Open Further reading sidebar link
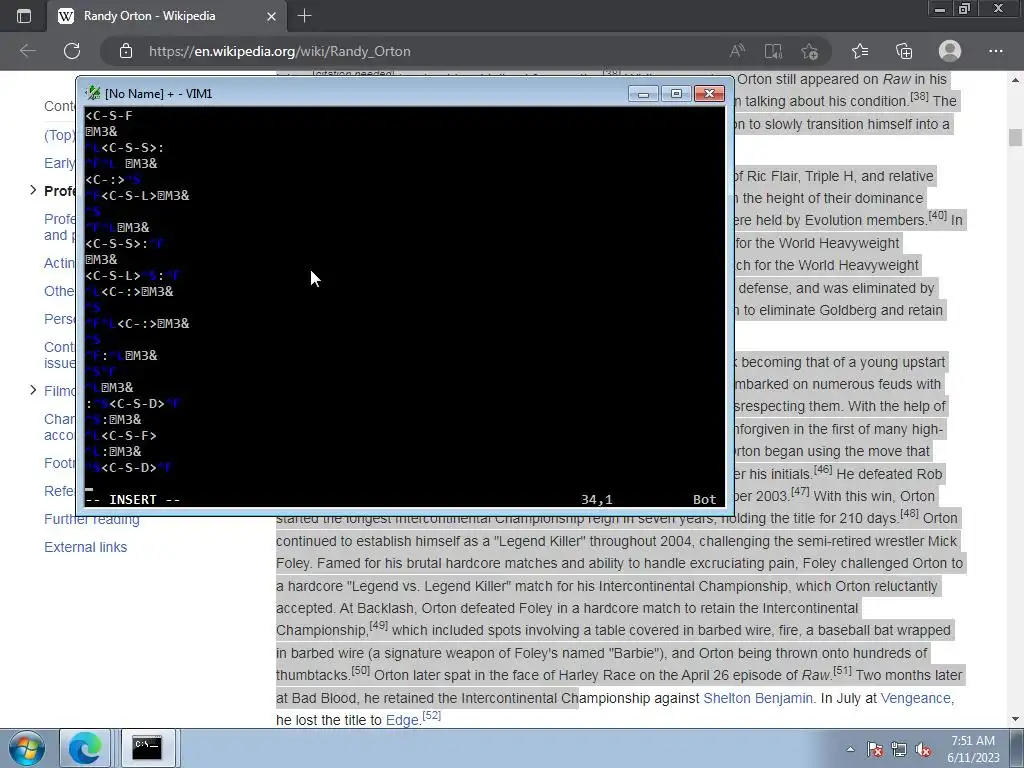The image size is (1024, 768). (92, 519)
